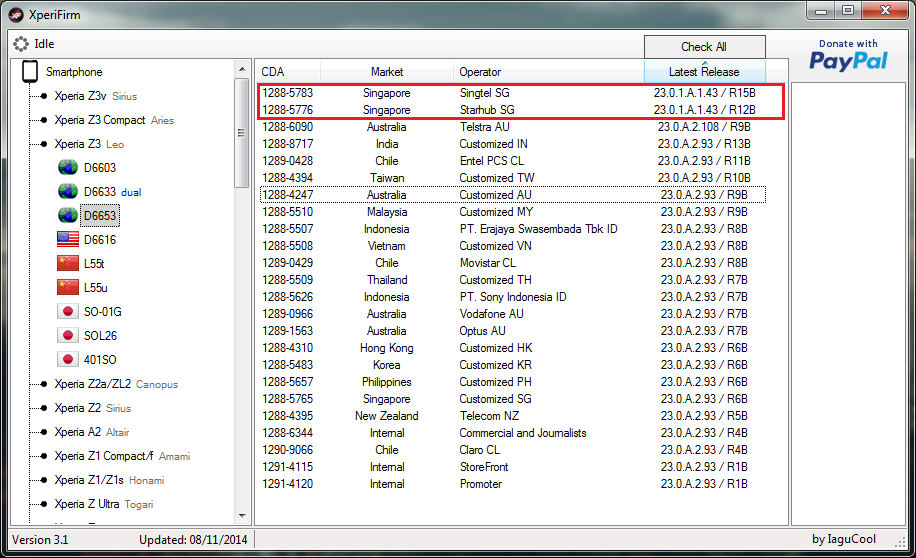Click the Japan flag icon for 401SO

(x=68, y=360)
